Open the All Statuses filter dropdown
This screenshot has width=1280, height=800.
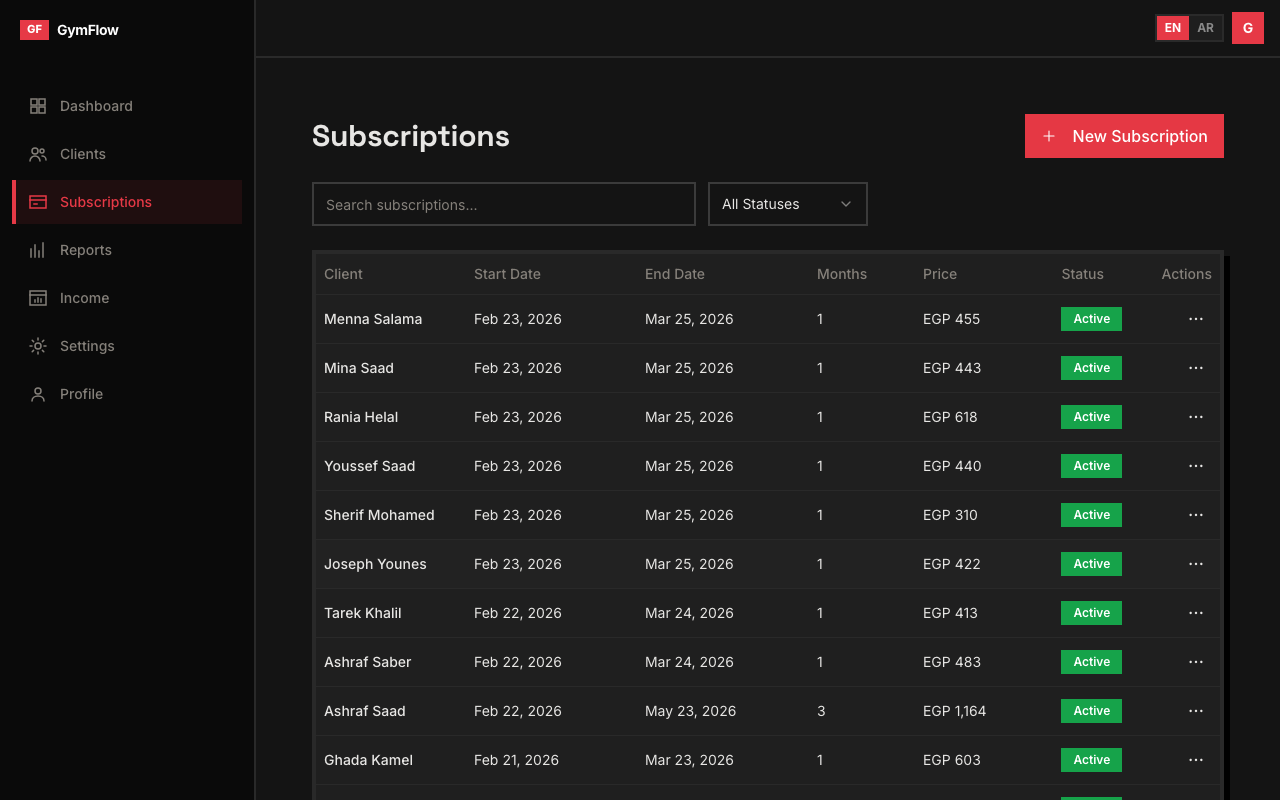(787, 204)
